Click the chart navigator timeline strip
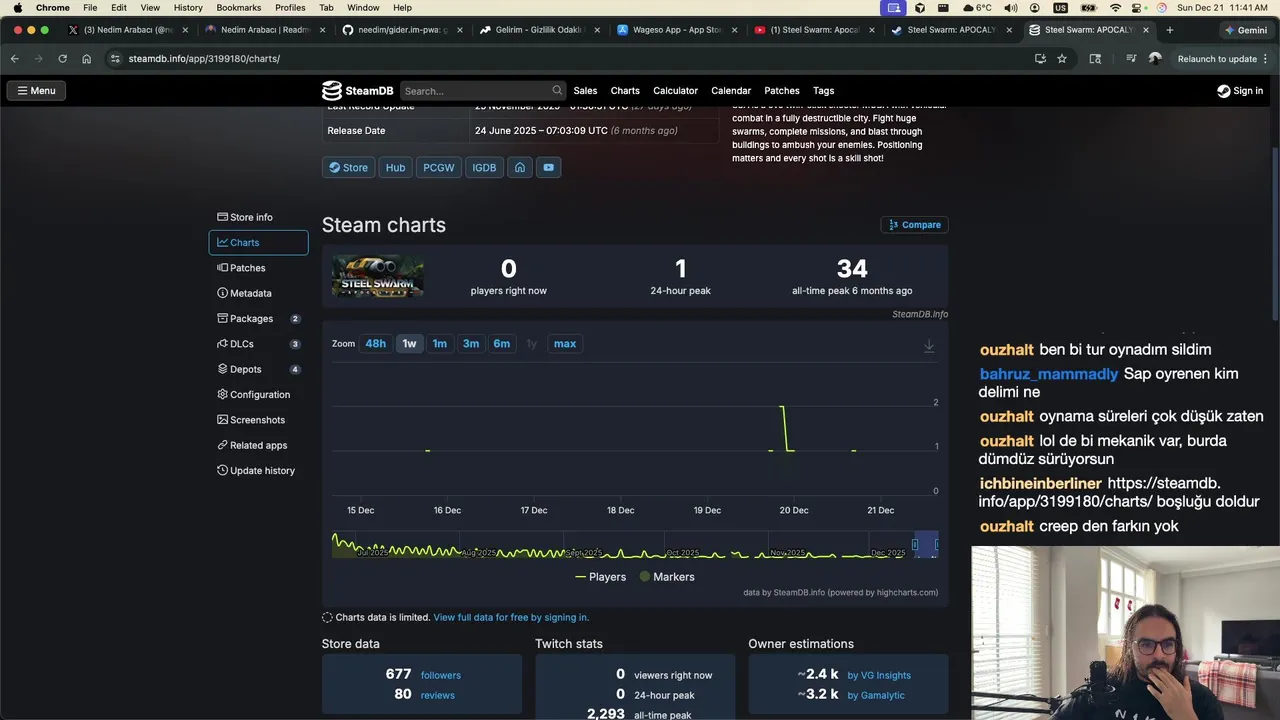Screen dimensions: 1280x720 tap(635, 545)
